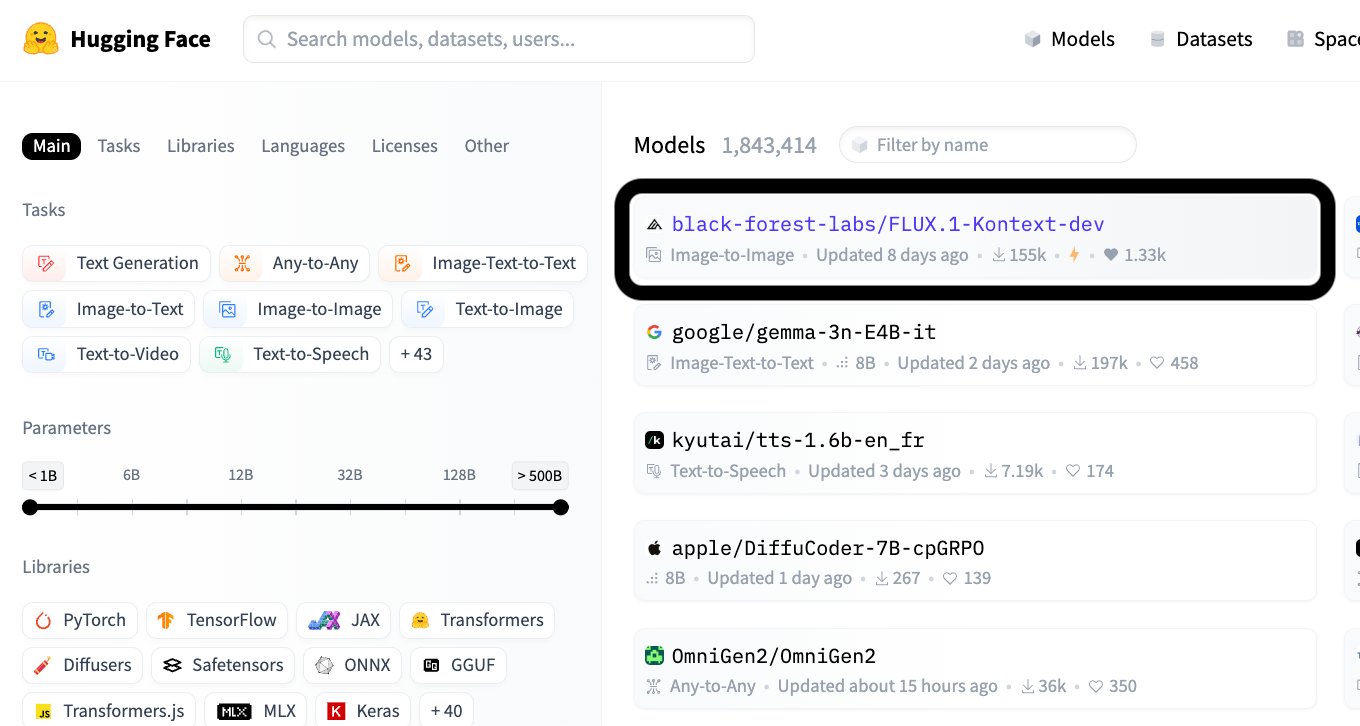The height and width of the screenshot is (726, 1360).
Task: Click the Text-to-Video task icon
Action: tap(46, 354)
